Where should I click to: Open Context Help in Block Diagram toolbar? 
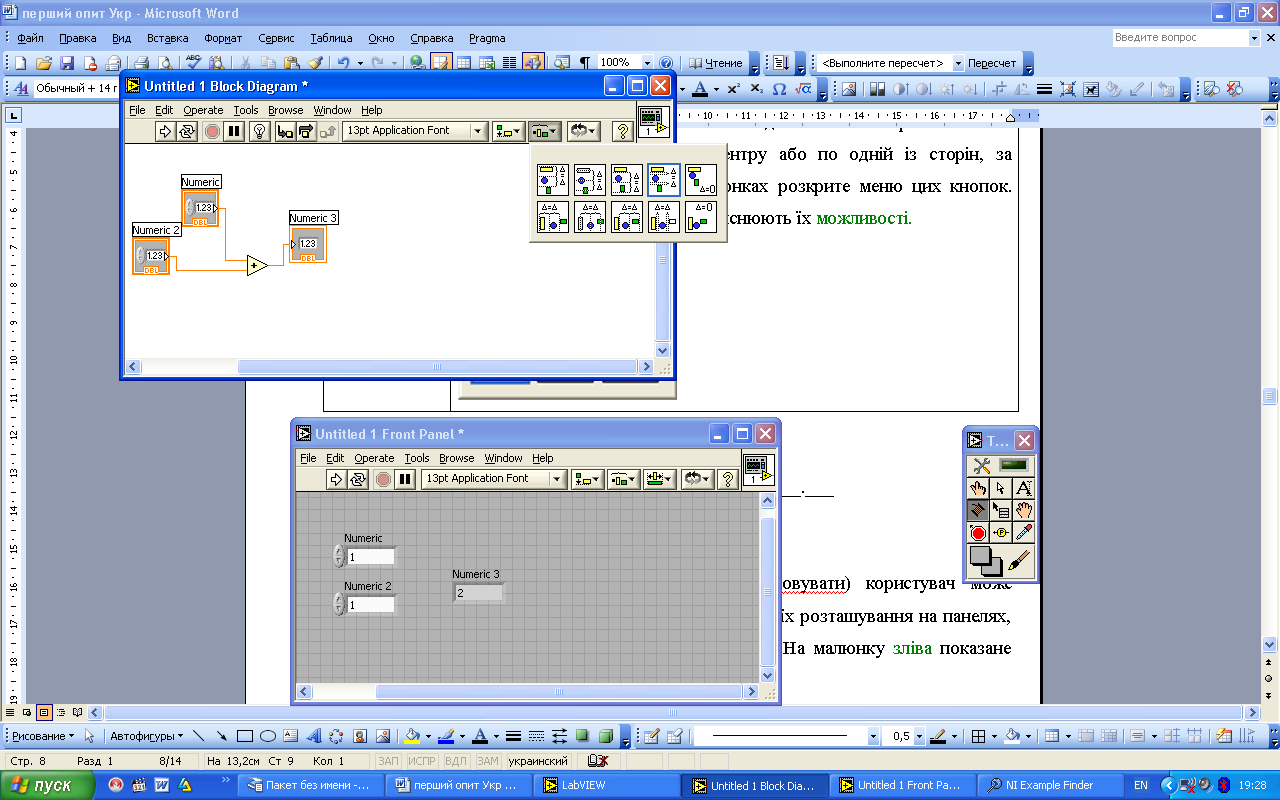623,131
